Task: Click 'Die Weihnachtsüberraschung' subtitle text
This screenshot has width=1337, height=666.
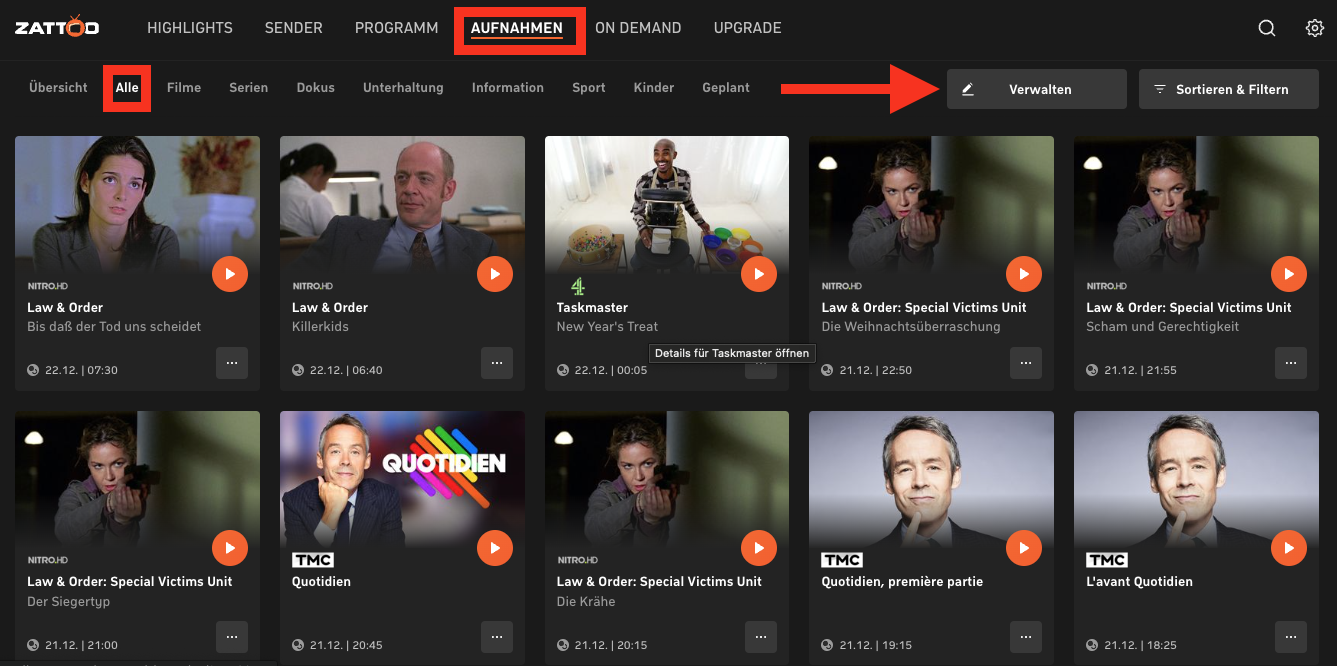Action: (911, 327)
